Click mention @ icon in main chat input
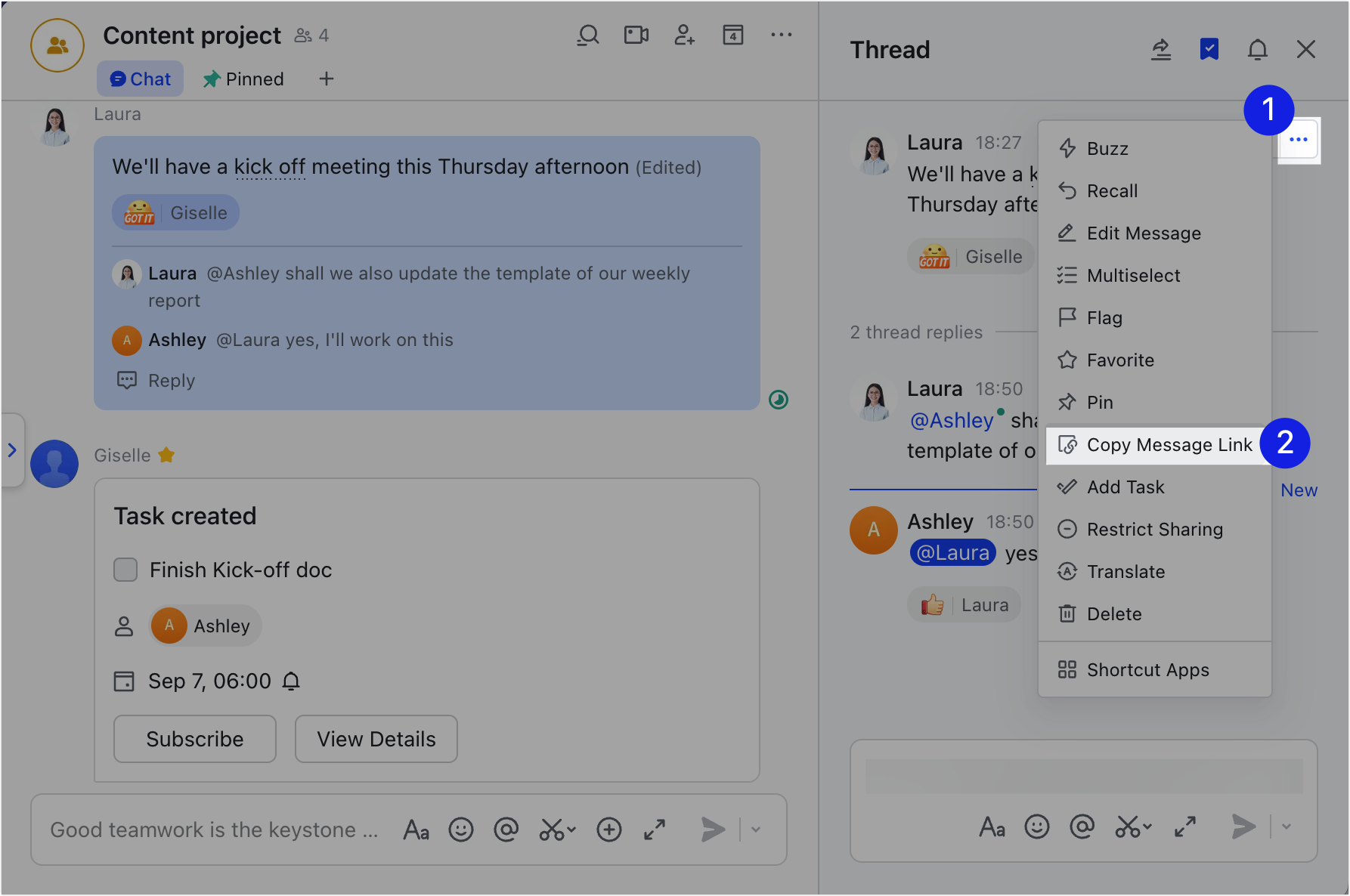 pos(506,830)
